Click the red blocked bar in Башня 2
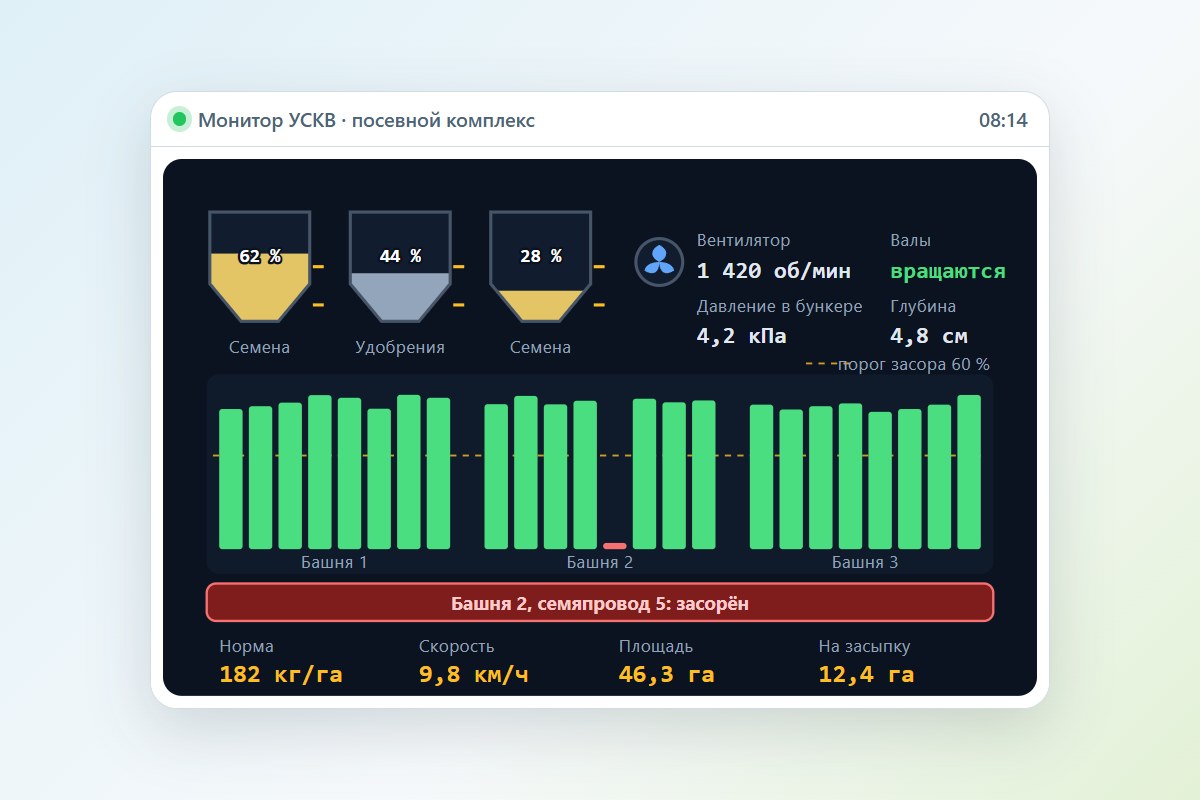1200x800 pixels. coord(615,546)
